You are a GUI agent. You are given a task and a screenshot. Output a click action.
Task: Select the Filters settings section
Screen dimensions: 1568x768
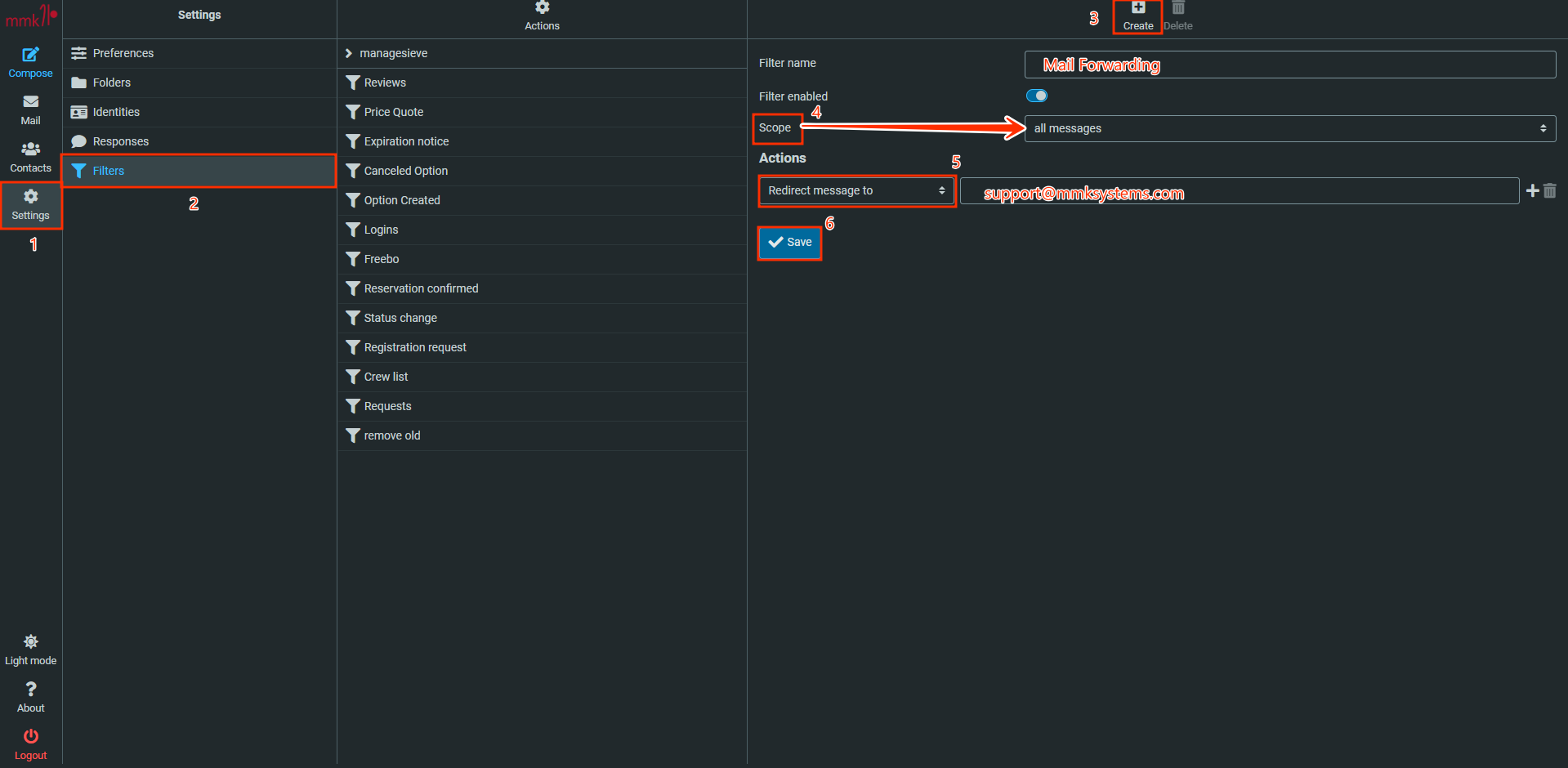tap(199, 171)
